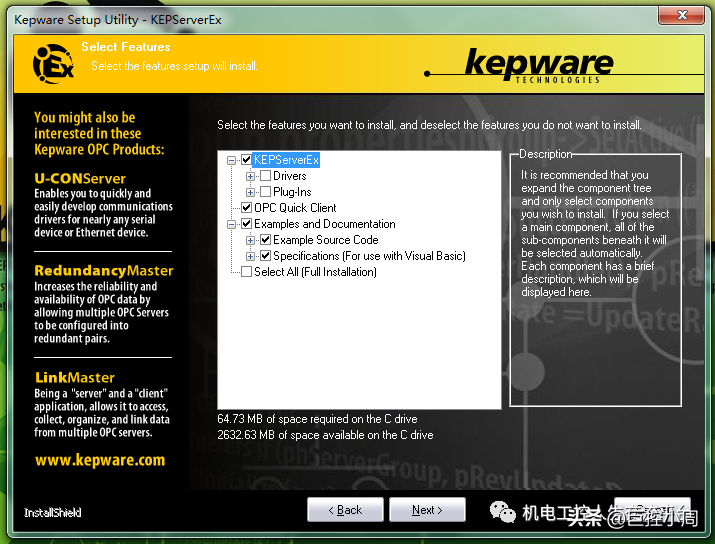Expand the Plug-Ins tree node
This screenshot has height=544, width=715.
[251, 192]
